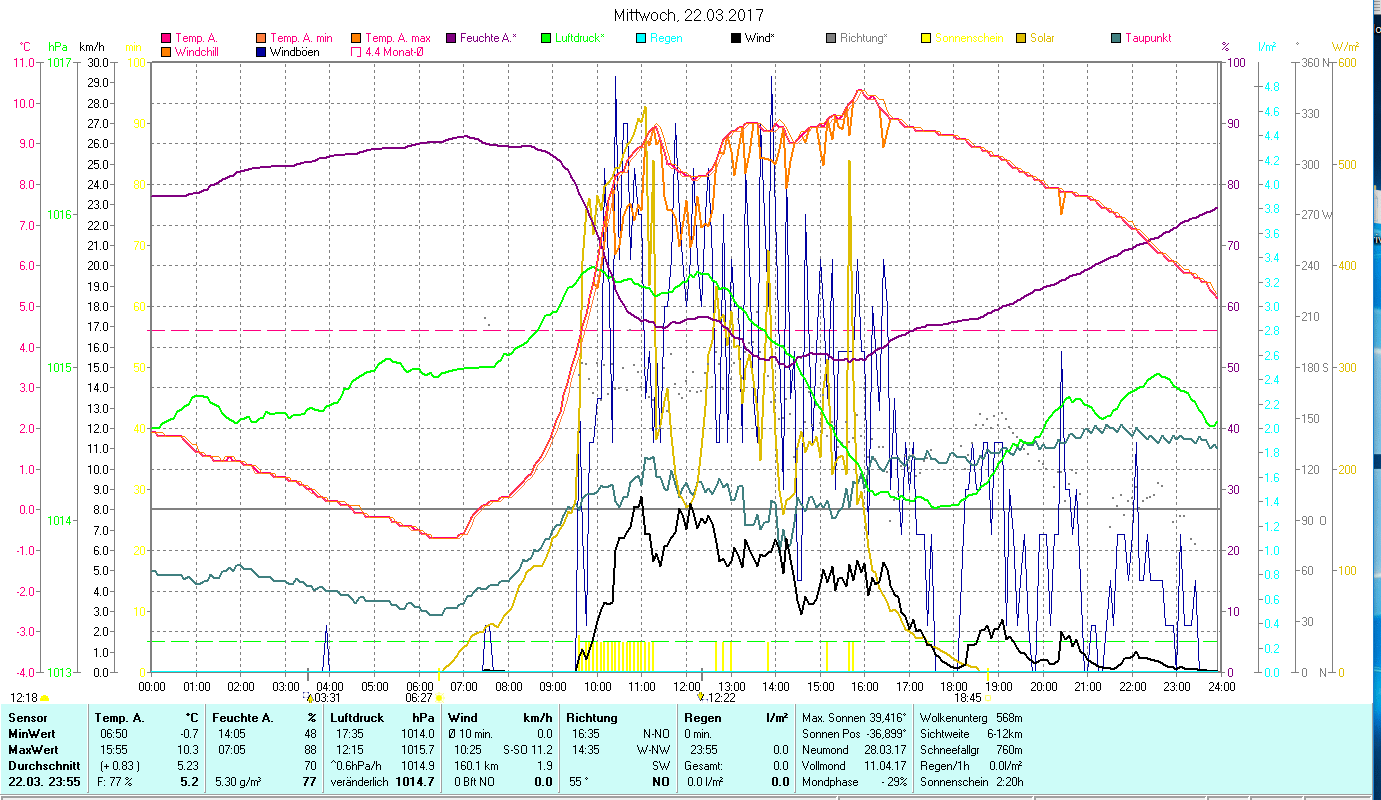The width and height of the screenshot is (1381, 800).
Task: Click the black Wind legend swatch
Action: click(x=736, y=38)
